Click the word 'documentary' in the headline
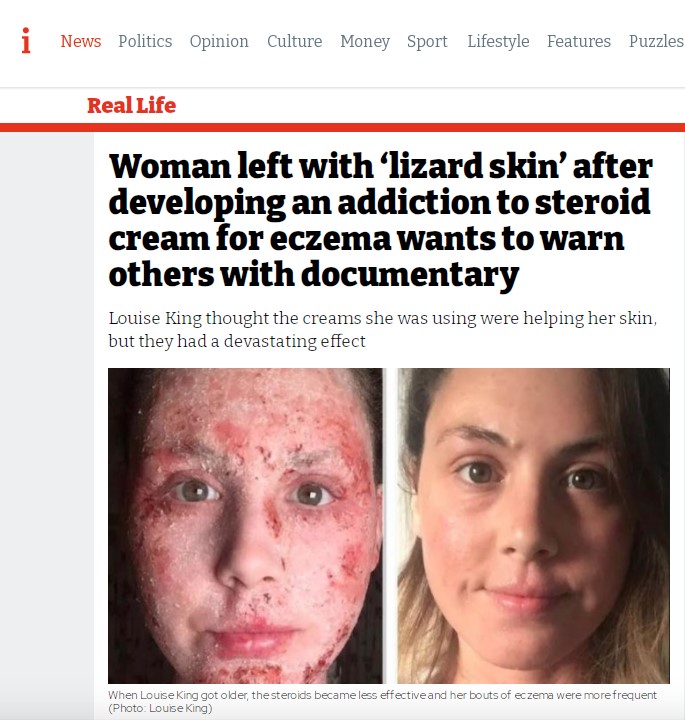This screenshot has height=720, width=685. 410,275
